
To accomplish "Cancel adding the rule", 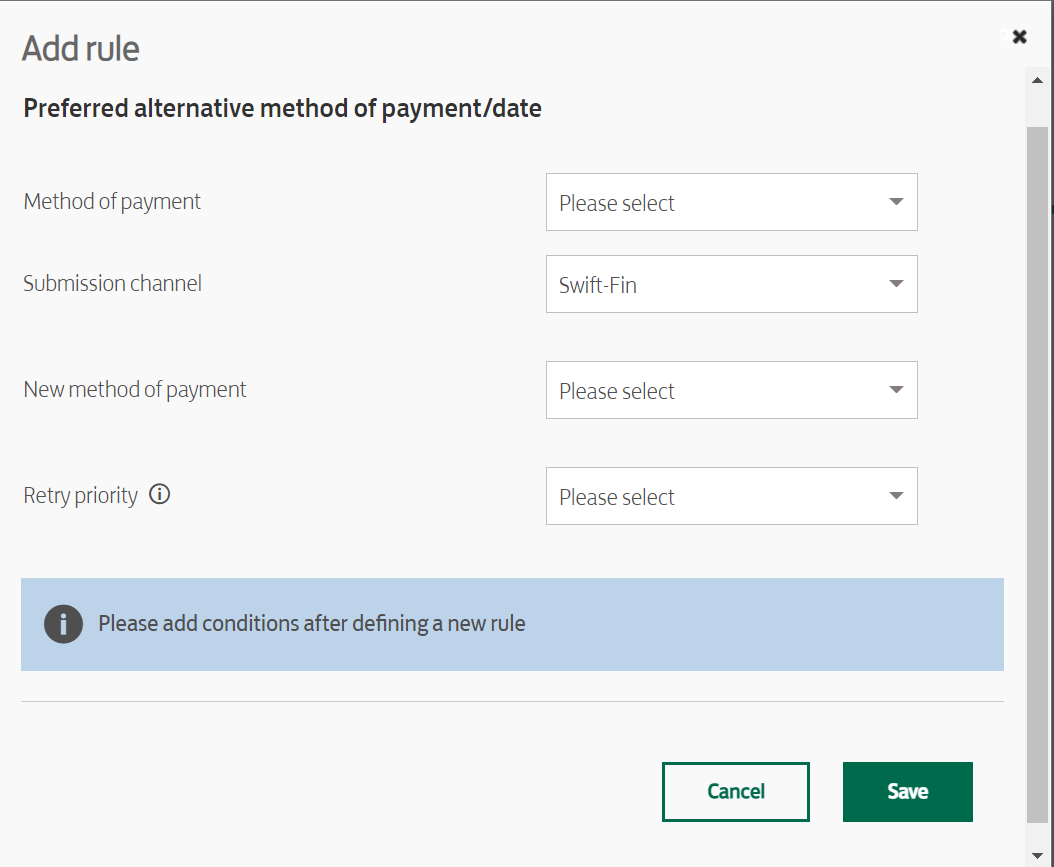I will 735,792.
